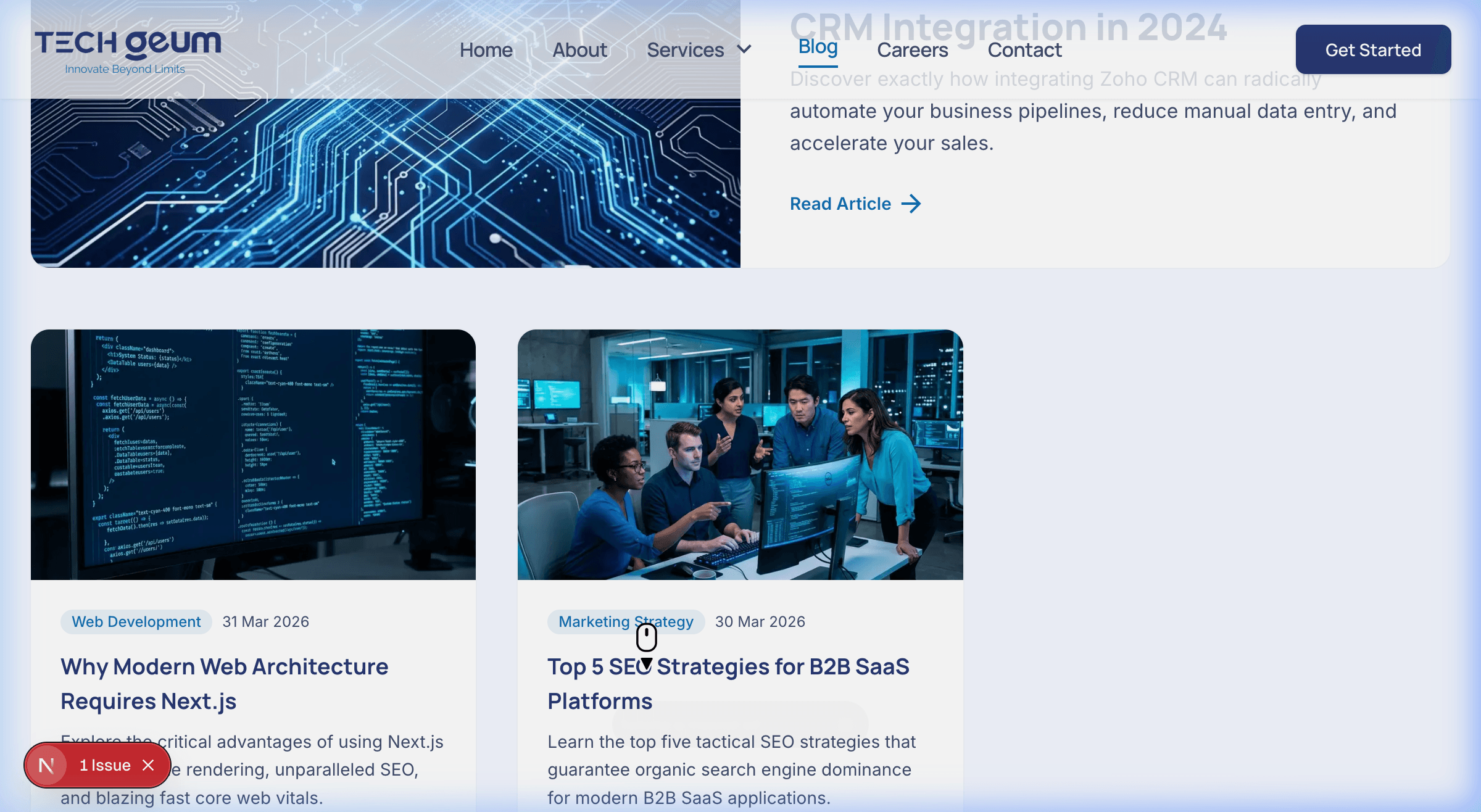Select the Blog tab
The height and width of the screenshot is (812, 1481).
click(x=817, y=47)
